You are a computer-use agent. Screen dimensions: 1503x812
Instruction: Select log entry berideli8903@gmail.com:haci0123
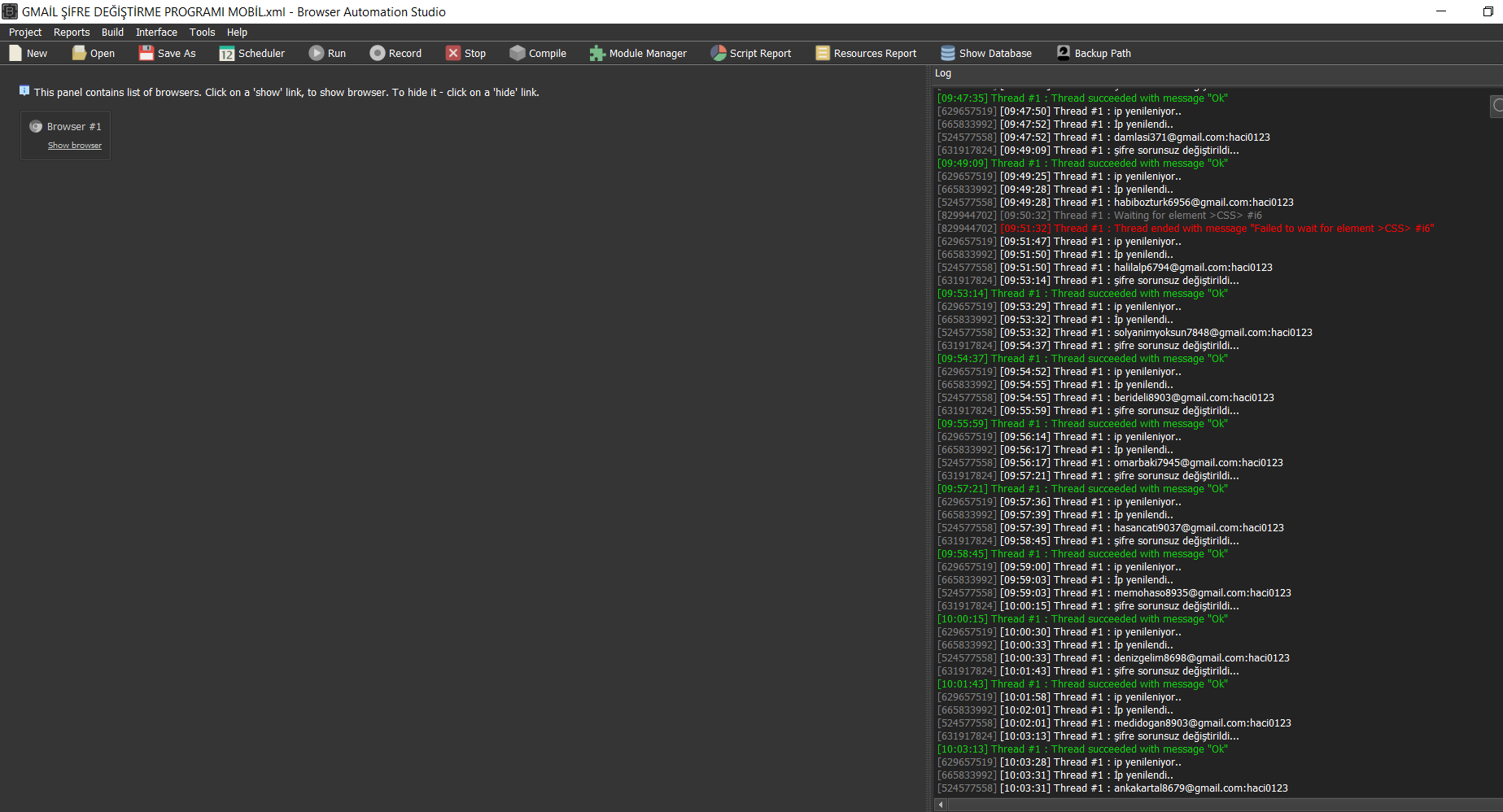(x=1106, y=398)
